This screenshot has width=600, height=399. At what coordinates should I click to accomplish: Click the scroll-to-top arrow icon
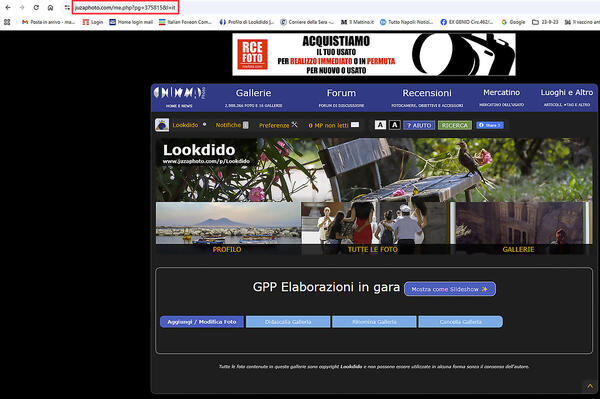point(590,386)
